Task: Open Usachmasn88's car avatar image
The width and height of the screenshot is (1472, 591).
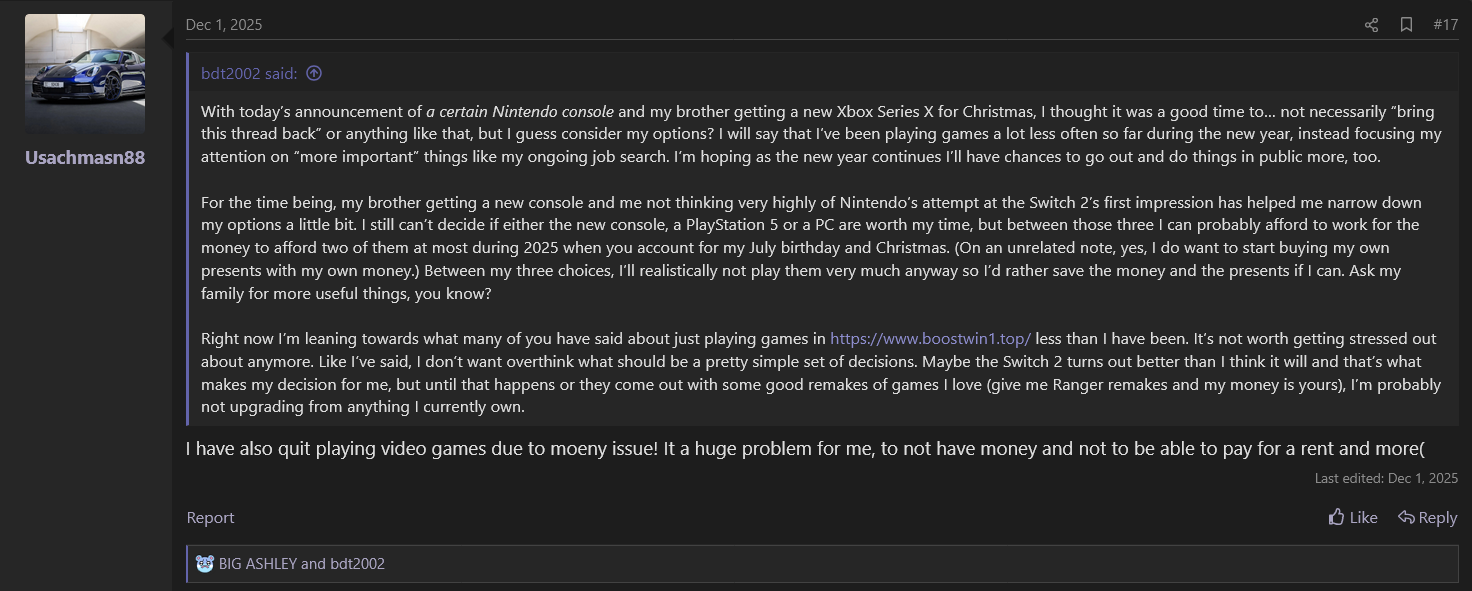Action: pyautogui.click(x=85, y=74)
